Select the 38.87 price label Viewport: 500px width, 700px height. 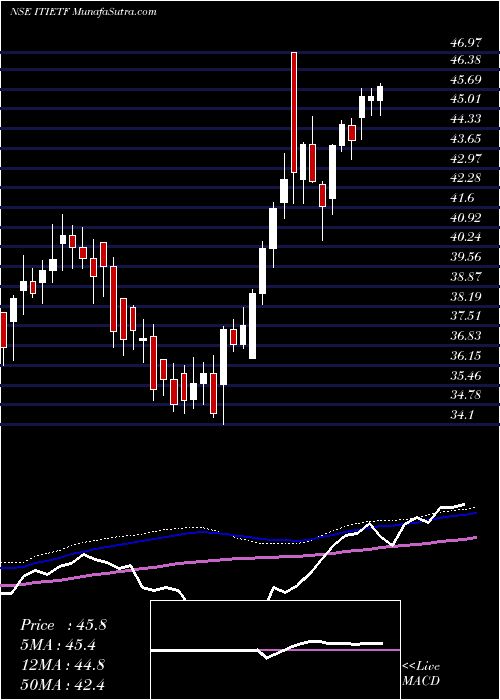point(466,277)
